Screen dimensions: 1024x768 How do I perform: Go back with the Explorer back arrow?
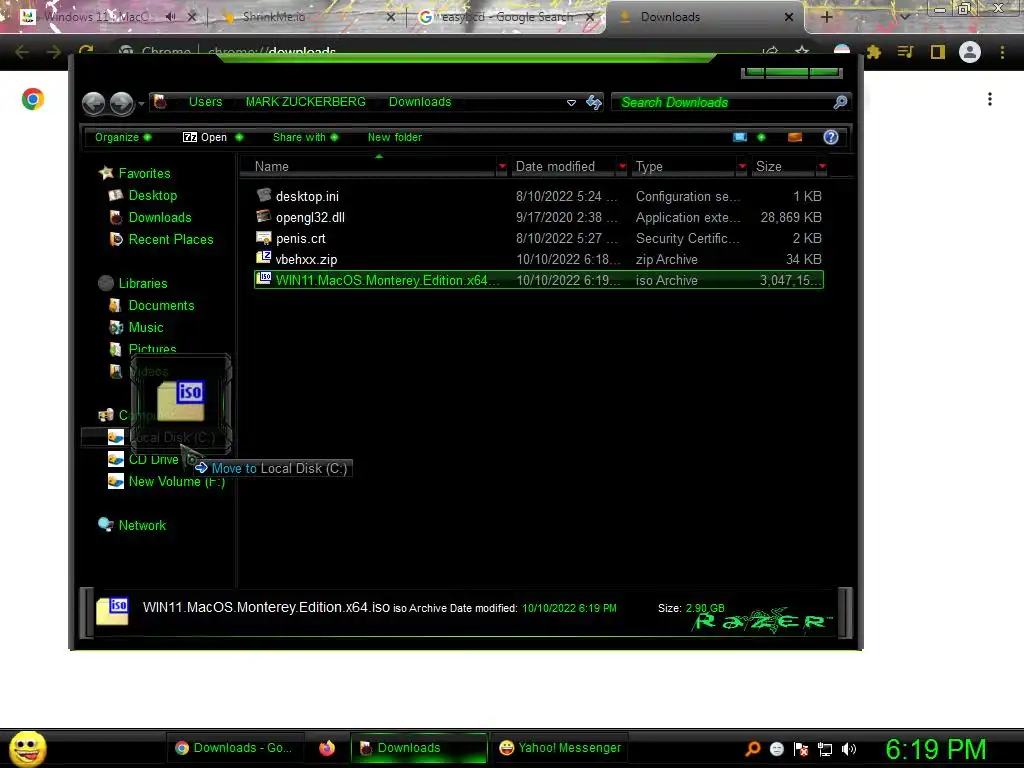93,103
